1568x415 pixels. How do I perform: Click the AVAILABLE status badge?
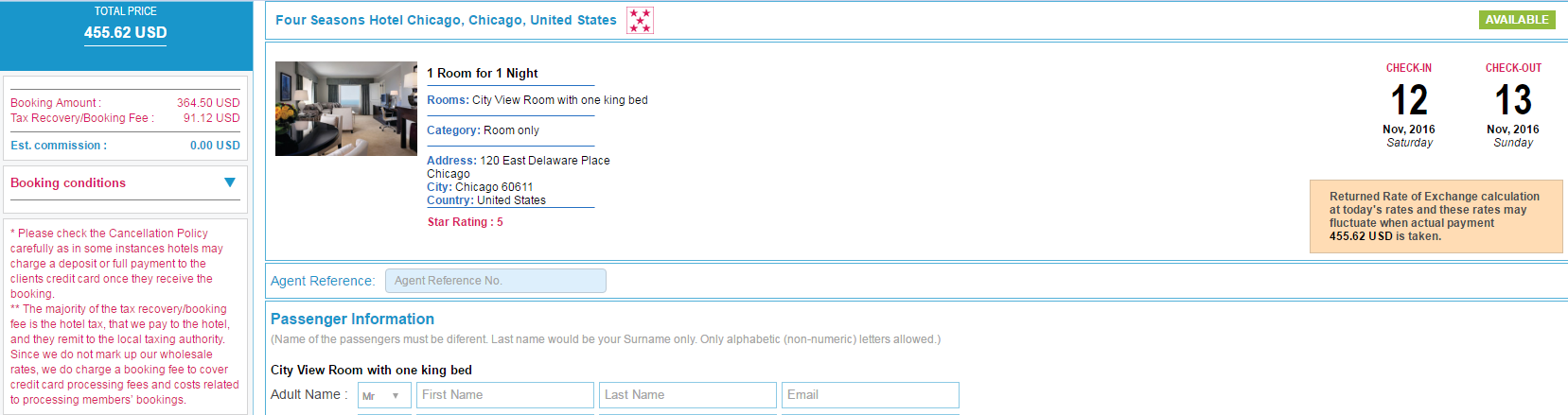tap(1517, 20)
